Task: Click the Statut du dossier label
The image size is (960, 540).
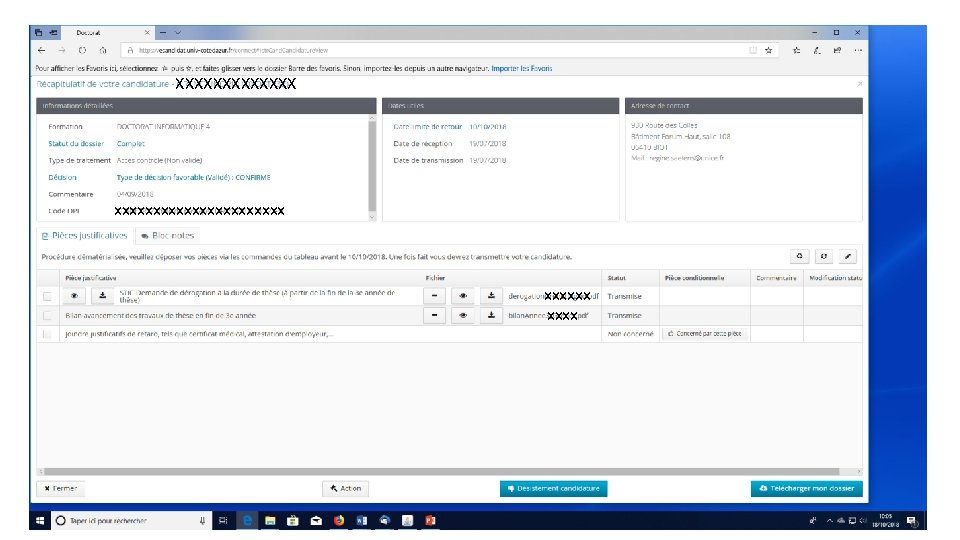Action: pyautogui.click(x=76, y=144)
